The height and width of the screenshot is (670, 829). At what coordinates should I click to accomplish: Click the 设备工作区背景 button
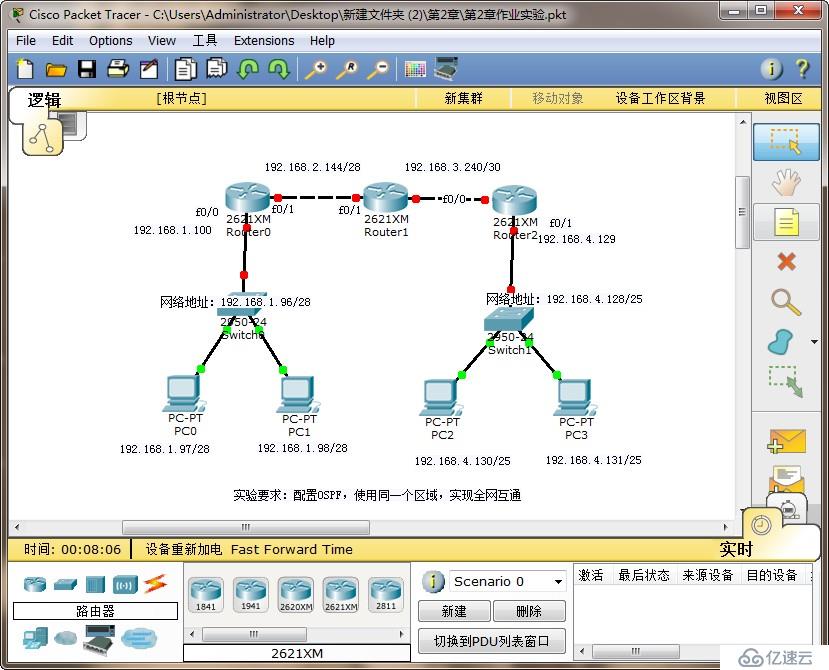pos(660,98)
